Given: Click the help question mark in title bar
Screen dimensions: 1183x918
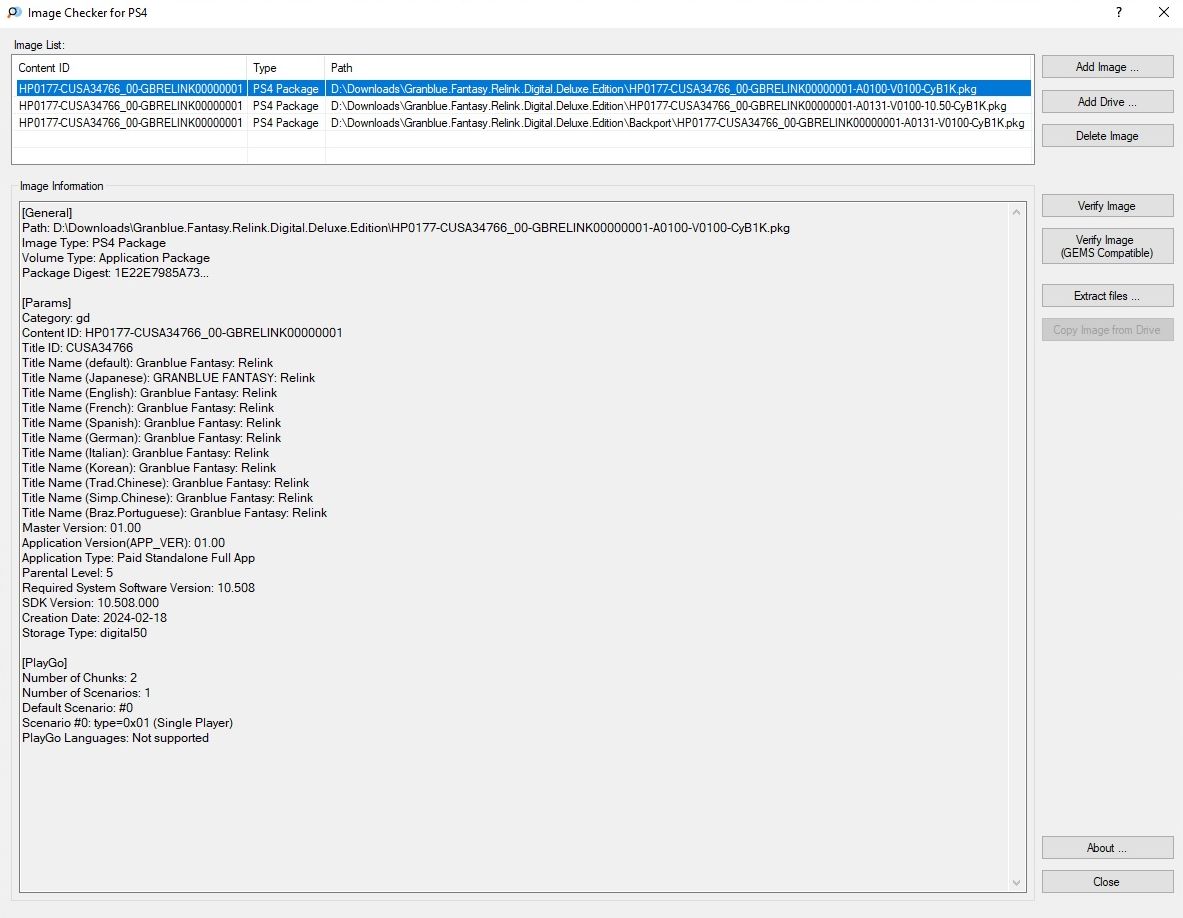Looking at the screenshot, I should [x=1119, y=12].
